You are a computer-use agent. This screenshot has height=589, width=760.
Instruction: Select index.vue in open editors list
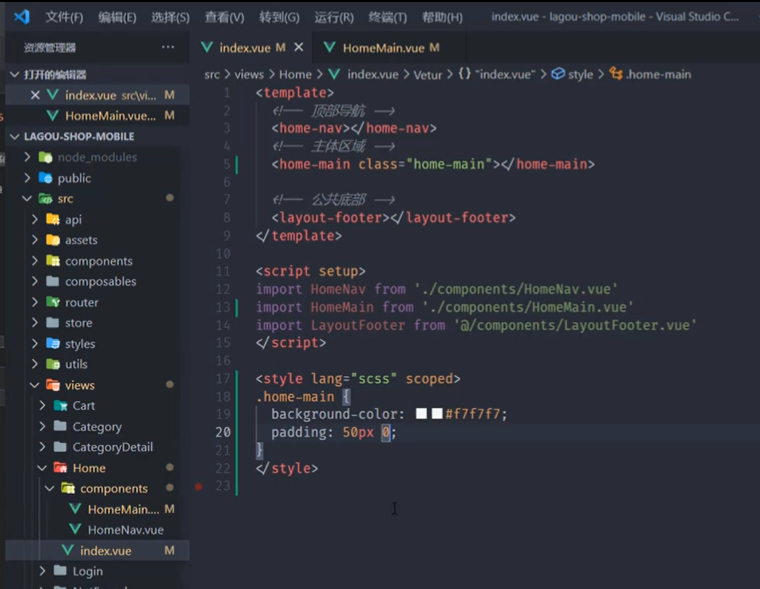(x=97, y=95)
